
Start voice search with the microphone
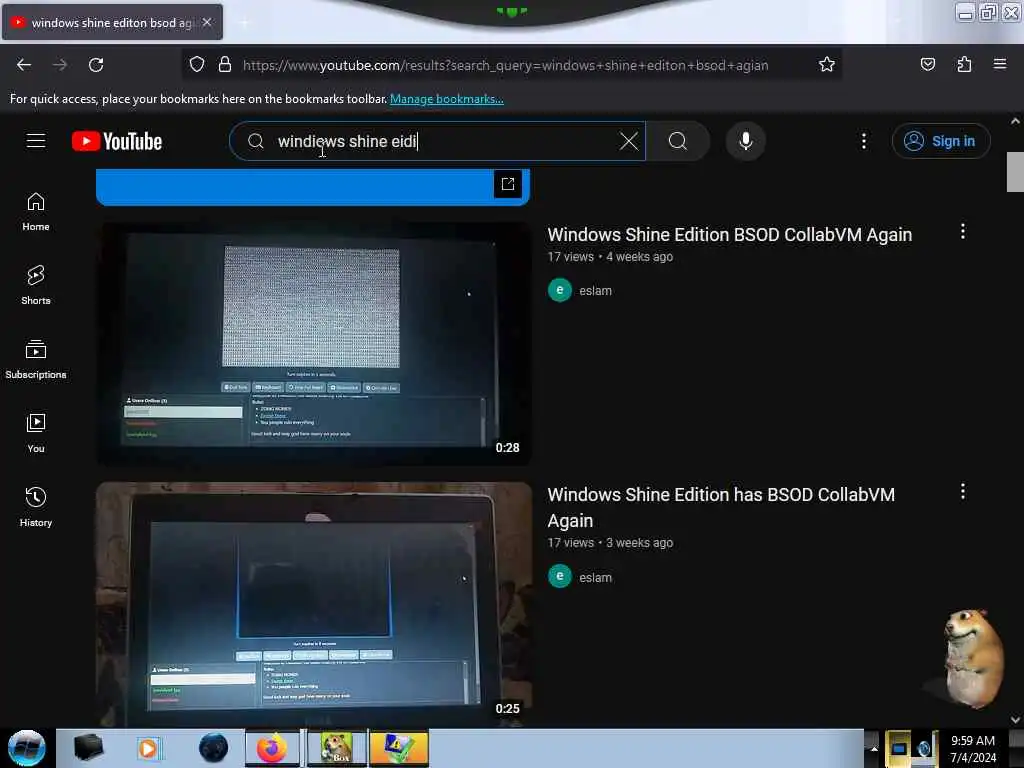pos(746,141)
